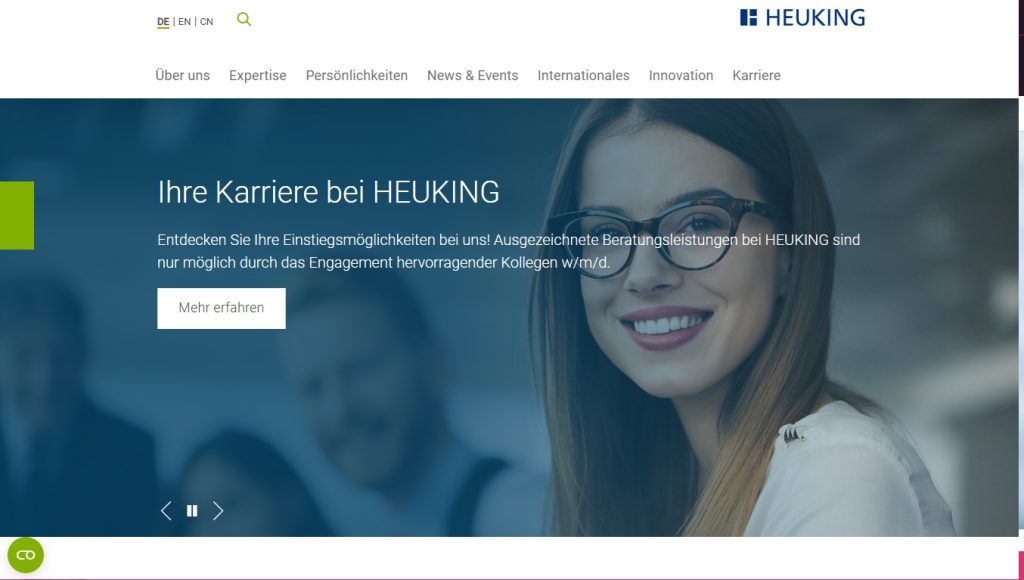
Task: Click the HEUKING logo
Action: pyautogui.click(x=802, y=18)
